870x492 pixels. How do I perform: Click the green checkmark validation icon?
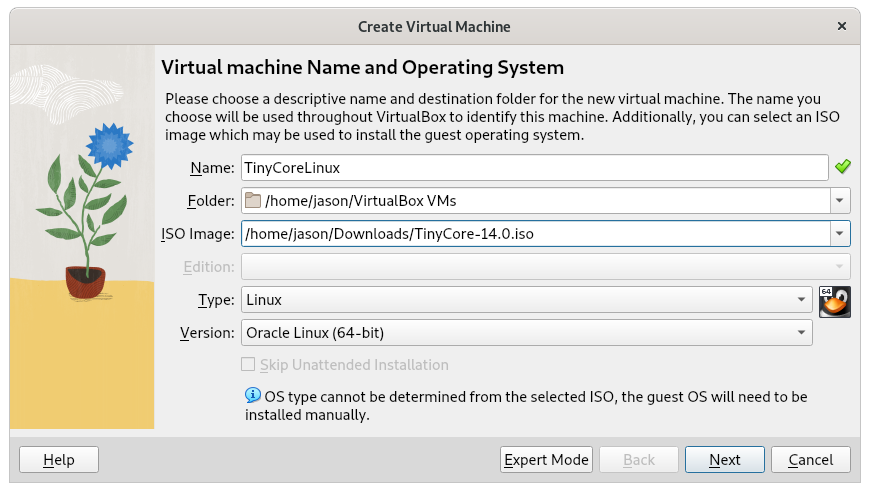coord(842,166)
